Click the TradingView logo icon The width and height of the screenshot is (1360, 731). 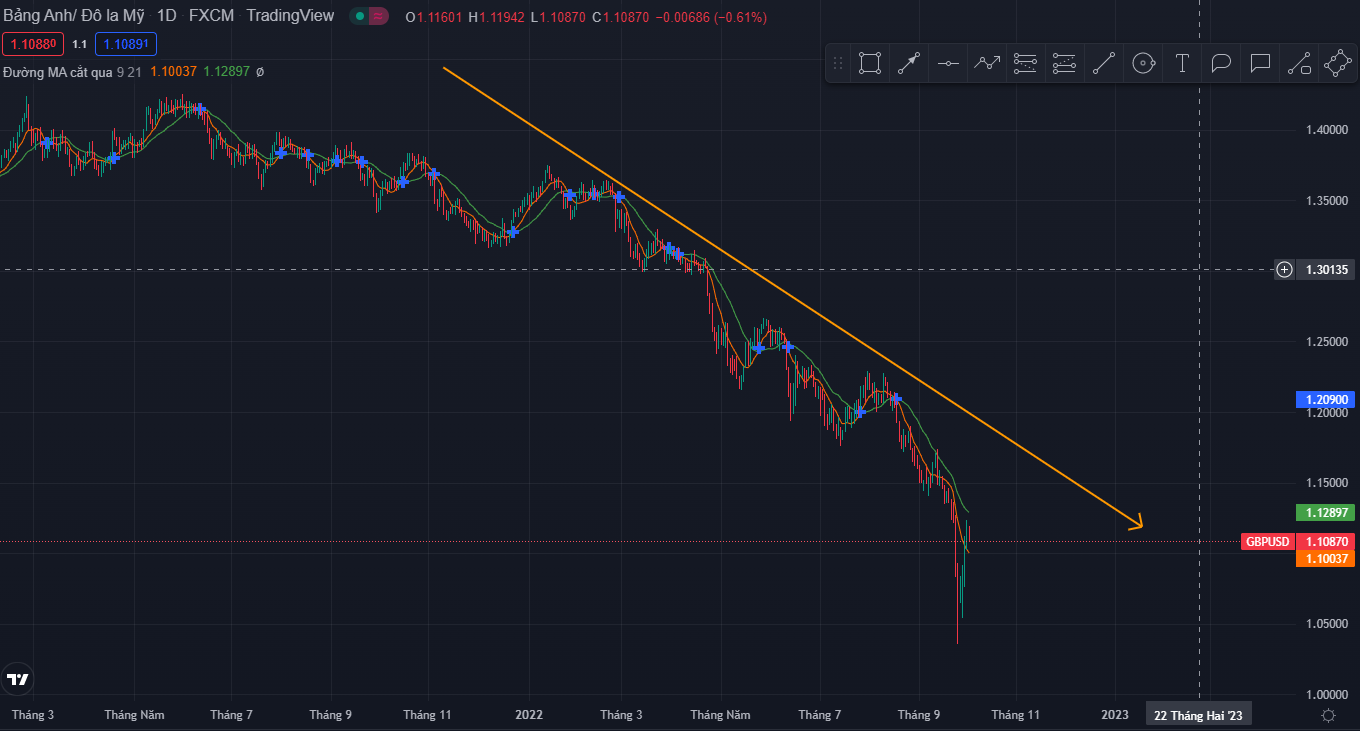(17, 680)
